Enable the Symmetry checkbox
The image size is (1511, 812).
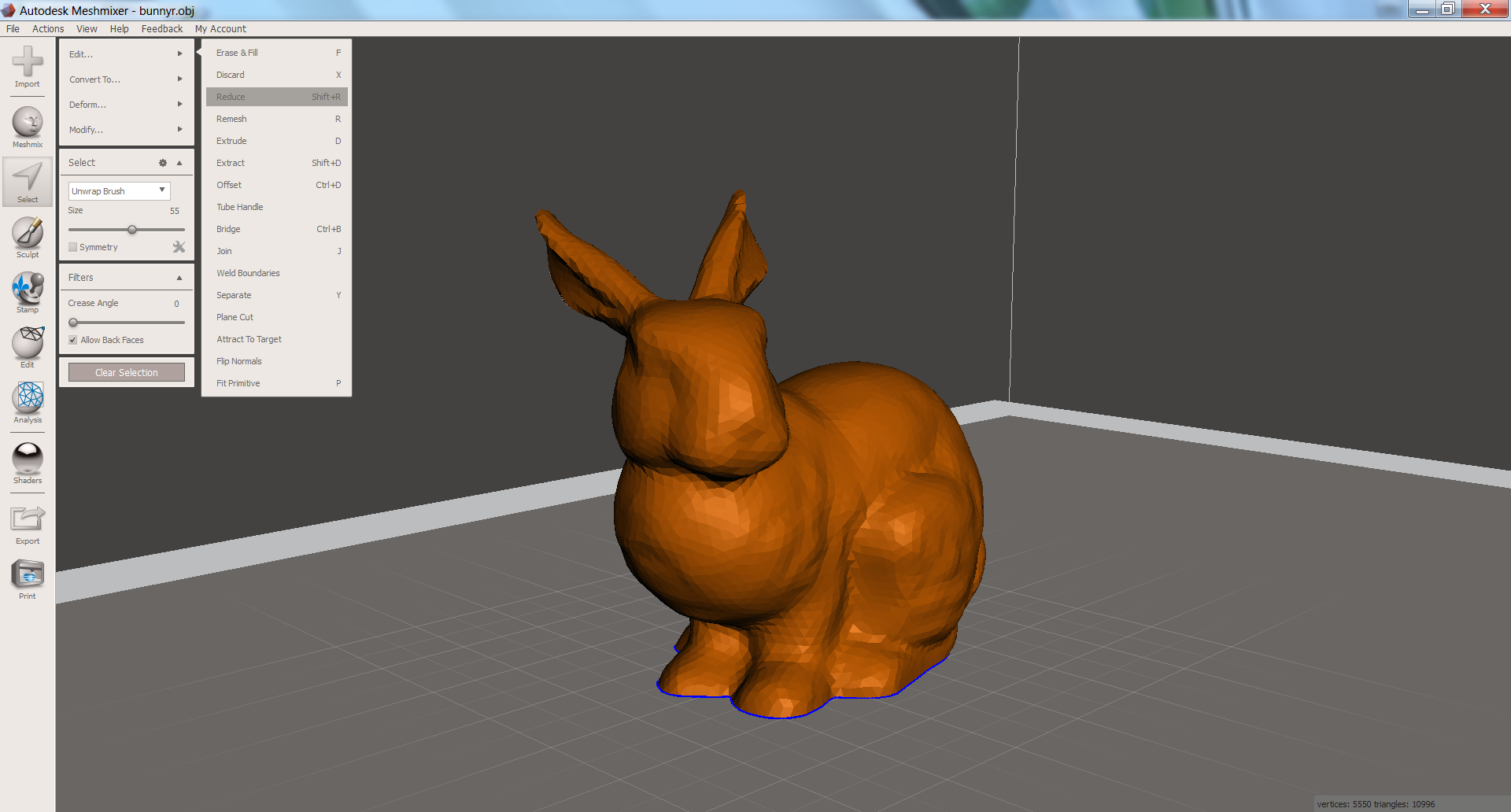(x=72, y=246)
